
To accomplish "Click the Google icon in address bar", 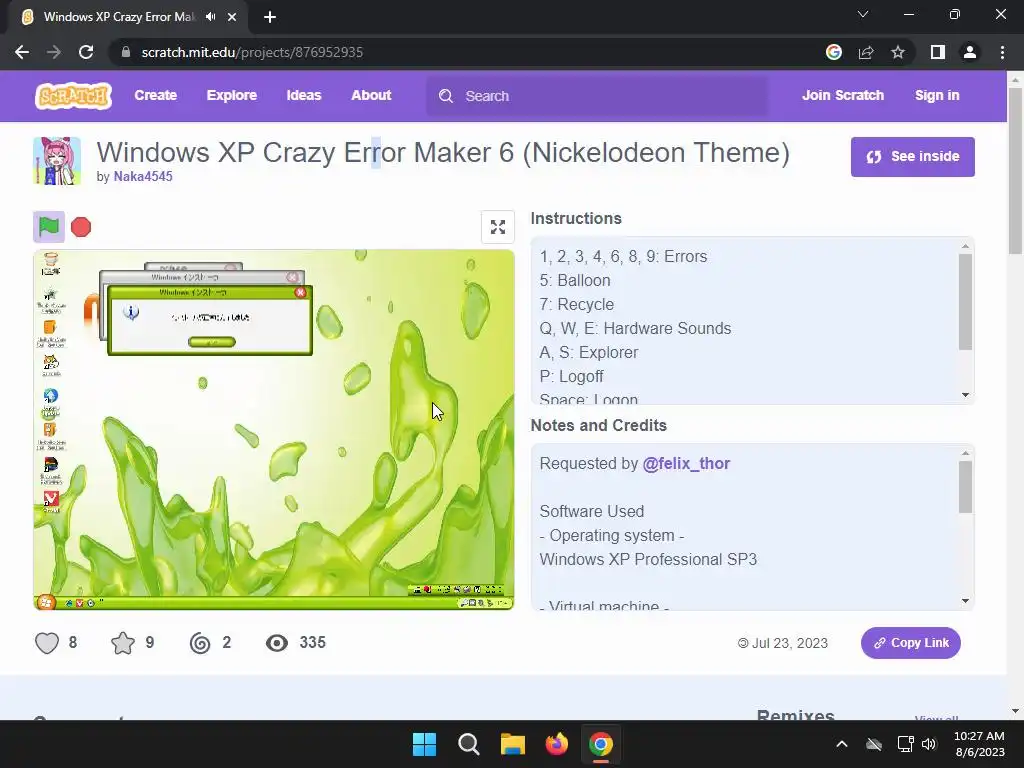I will point(834,52).
